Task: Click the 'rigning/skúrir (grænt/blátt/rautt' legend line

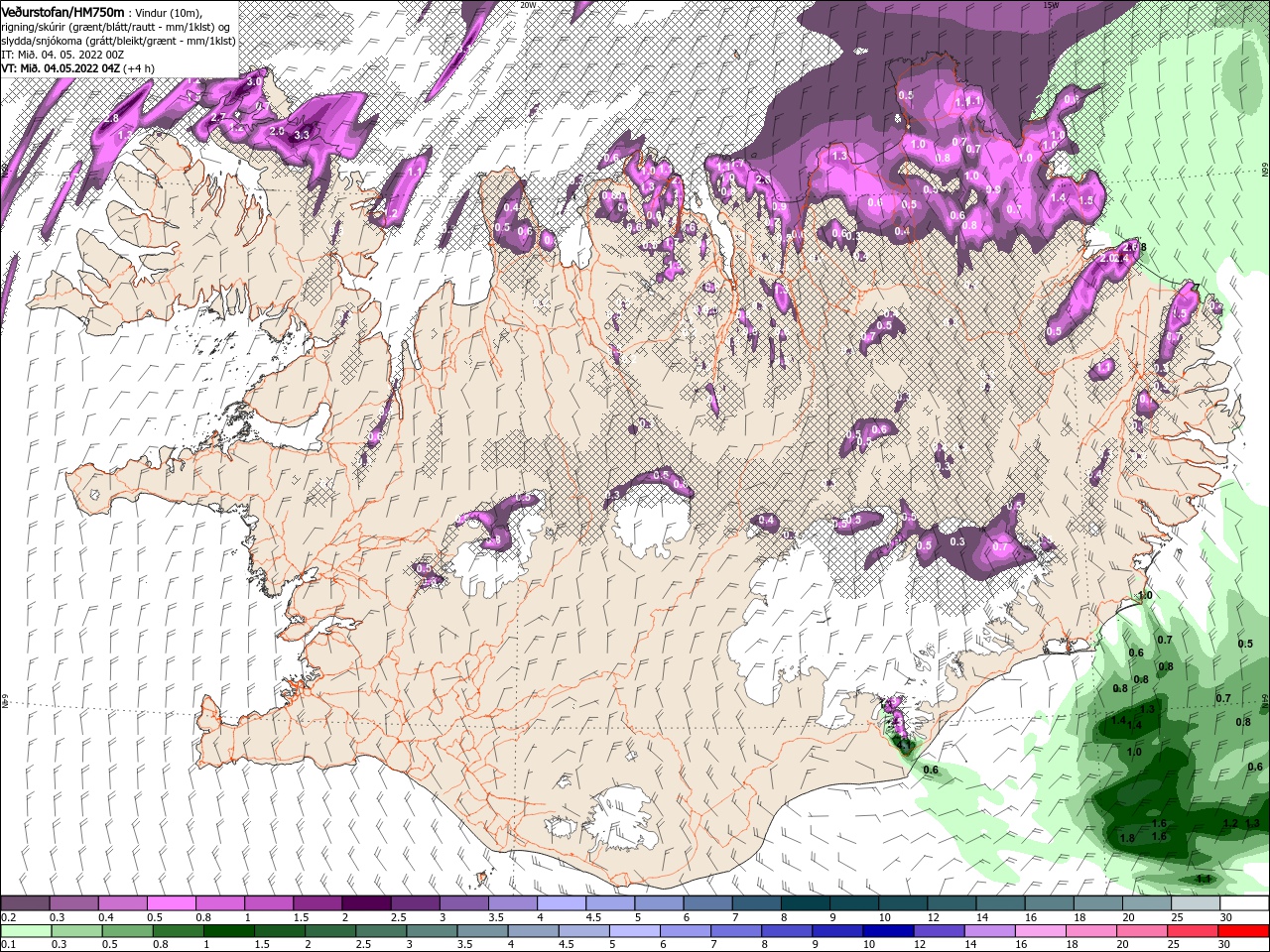Action: 115,26
